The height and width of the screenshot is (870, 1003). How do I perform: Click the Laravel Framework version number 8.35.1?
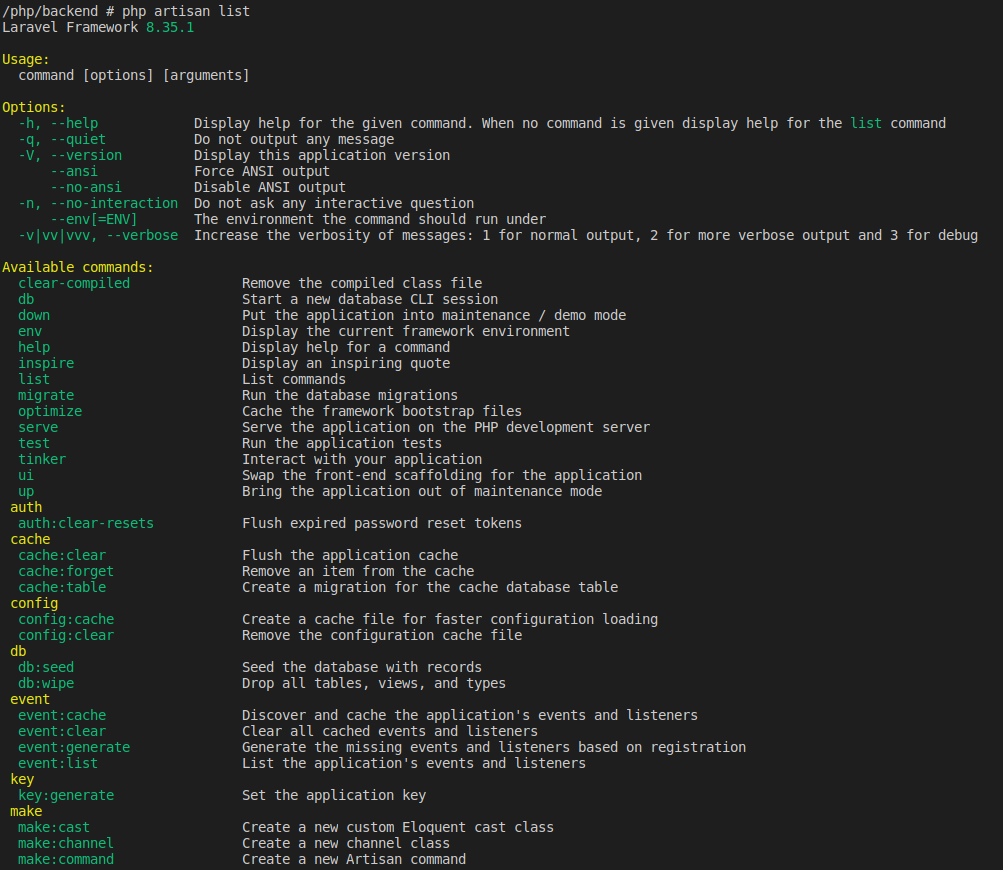coord(170,27)
